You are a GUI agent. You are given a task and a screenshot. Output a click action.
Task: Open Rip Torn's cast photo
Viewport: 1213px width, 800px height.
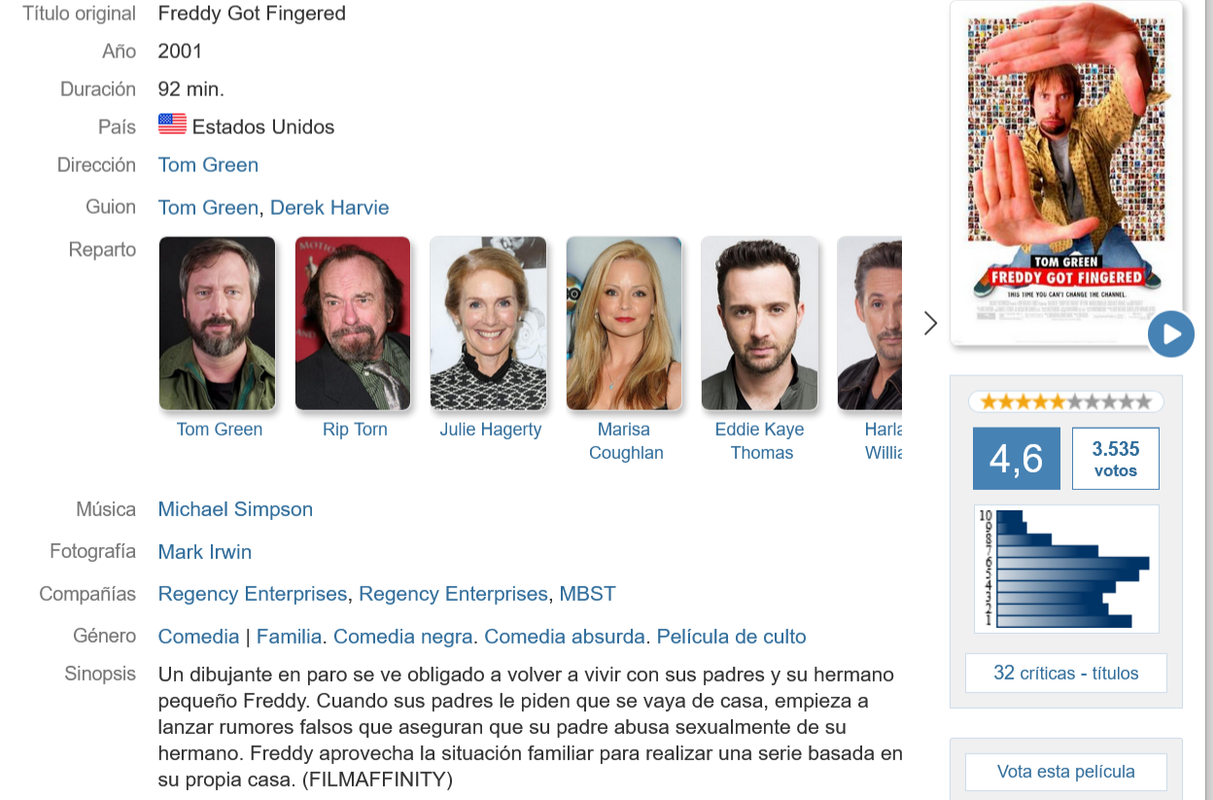353,323
